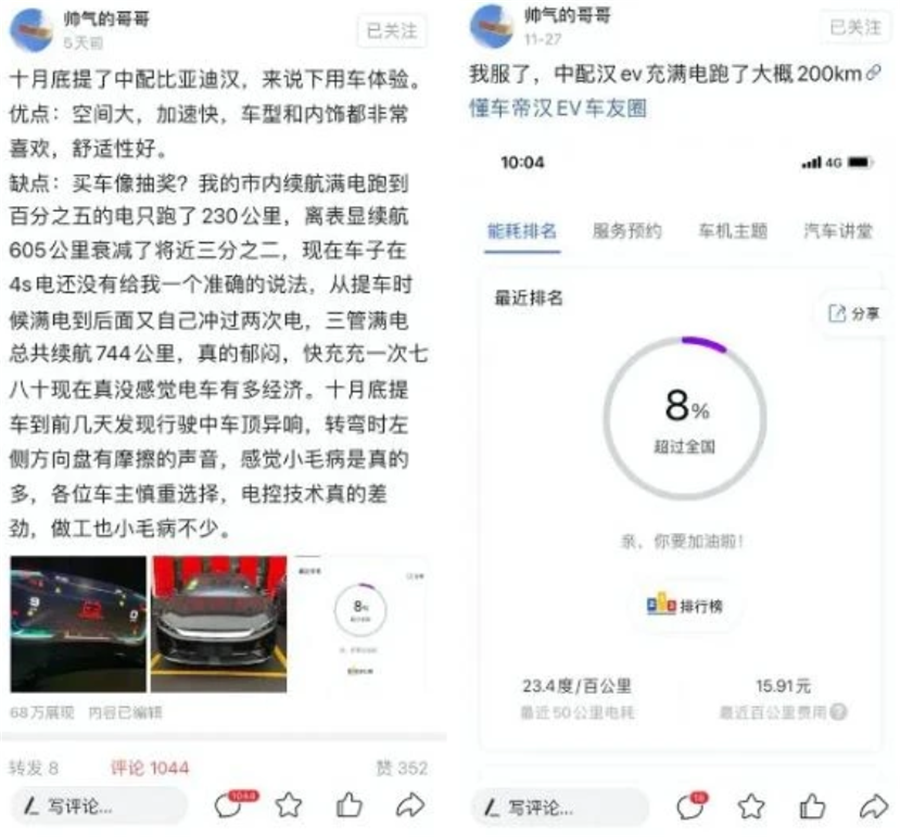Viewport: 900px width, 837px height.
Task: Toggle 已关注 follow button on right post
Action: (x=855, y=27)
